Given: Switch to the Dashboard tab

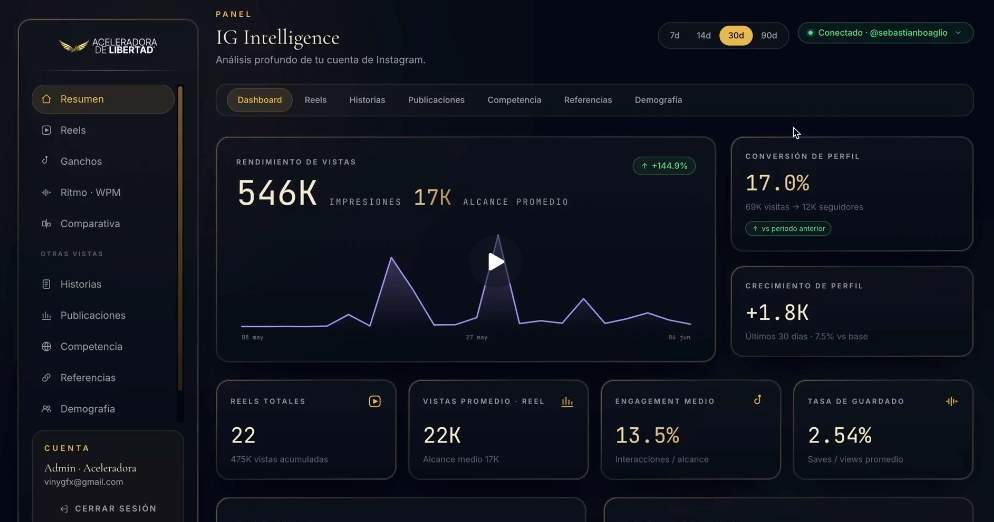Looking at the screenshot, I should click(x=259, y=100).
